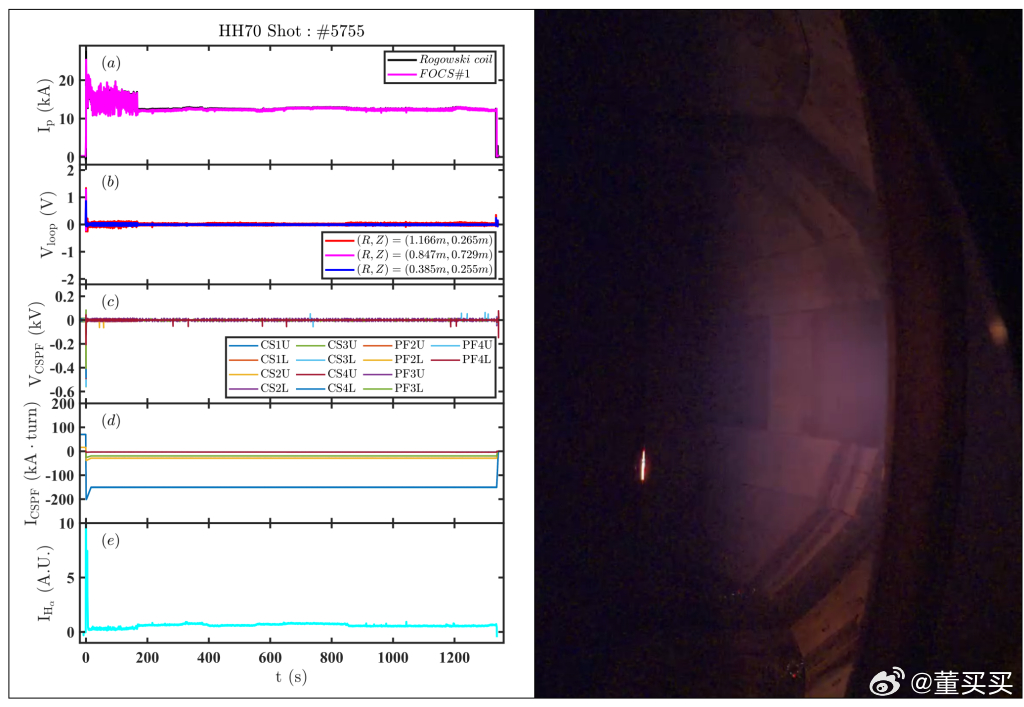Screen dimensions: 1024x707
Task: Click the -0.4 tick on the VCSPF axis
Action: (x=63, y=368)
